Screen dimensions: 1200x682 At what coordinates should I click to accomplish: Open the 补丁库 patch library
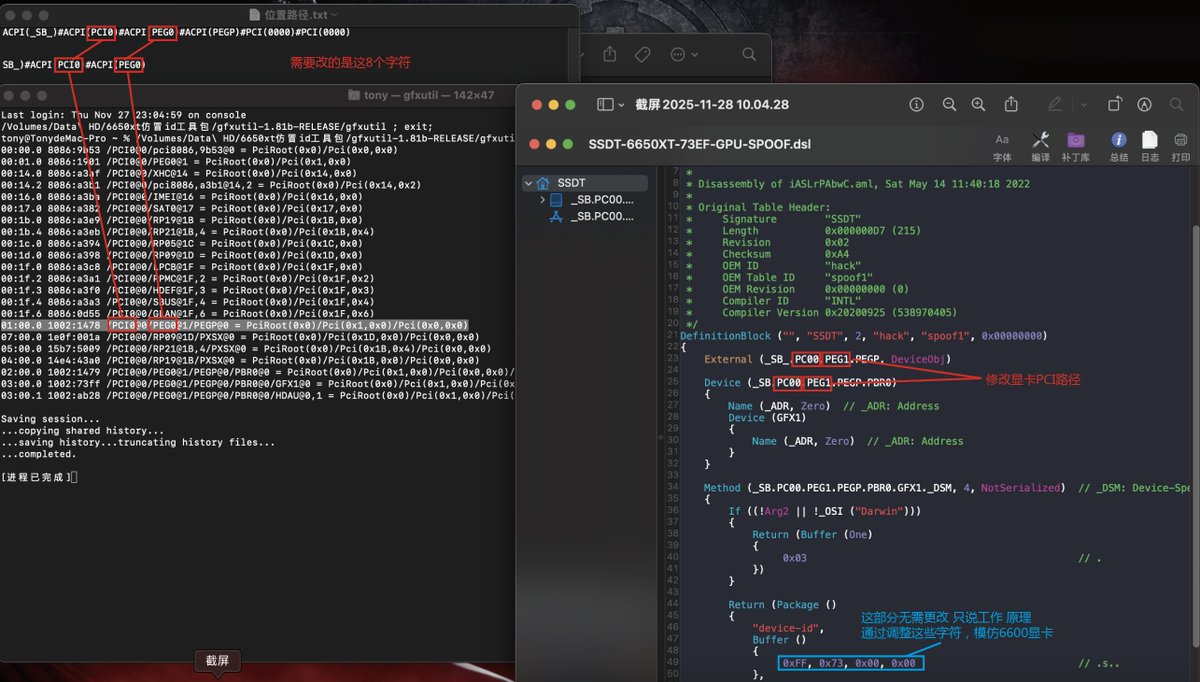pos(1075,146)
